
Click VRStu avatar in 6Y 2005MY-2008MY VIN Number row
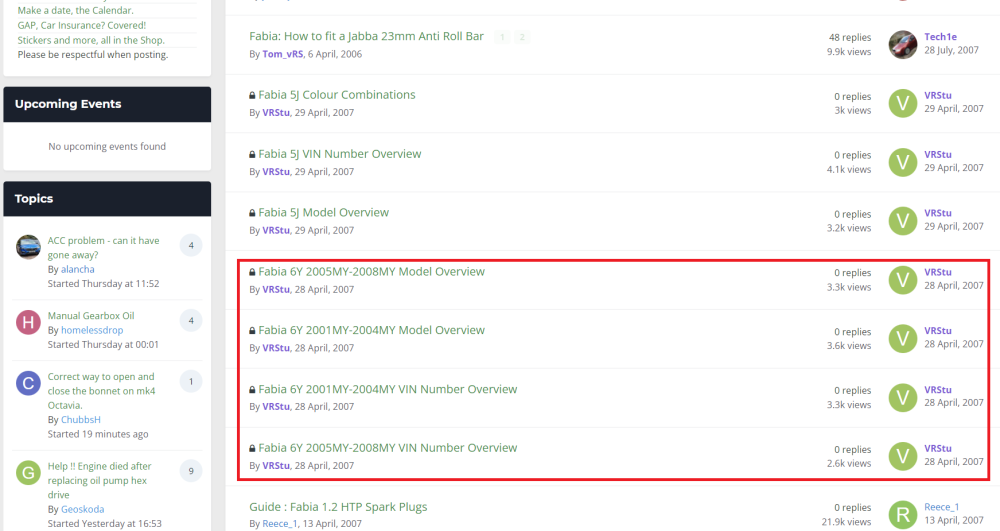(902, 456)
